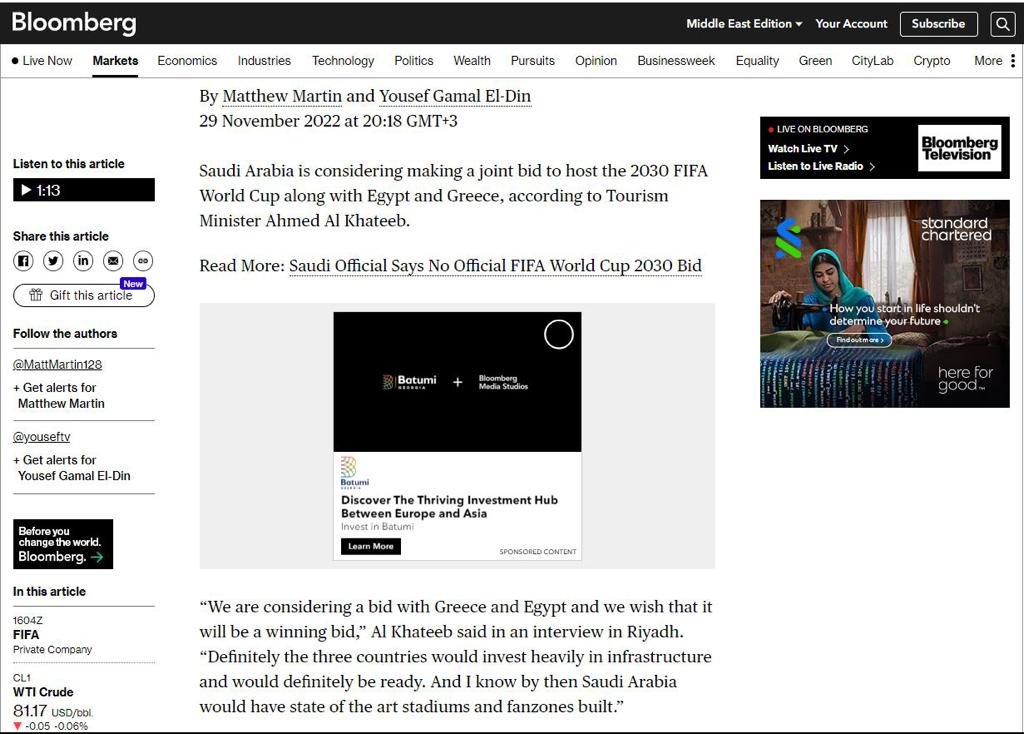Share article via LinkedIn icon
The height and width of the screenshot is (734, 1024).
(x=83, y=261)
